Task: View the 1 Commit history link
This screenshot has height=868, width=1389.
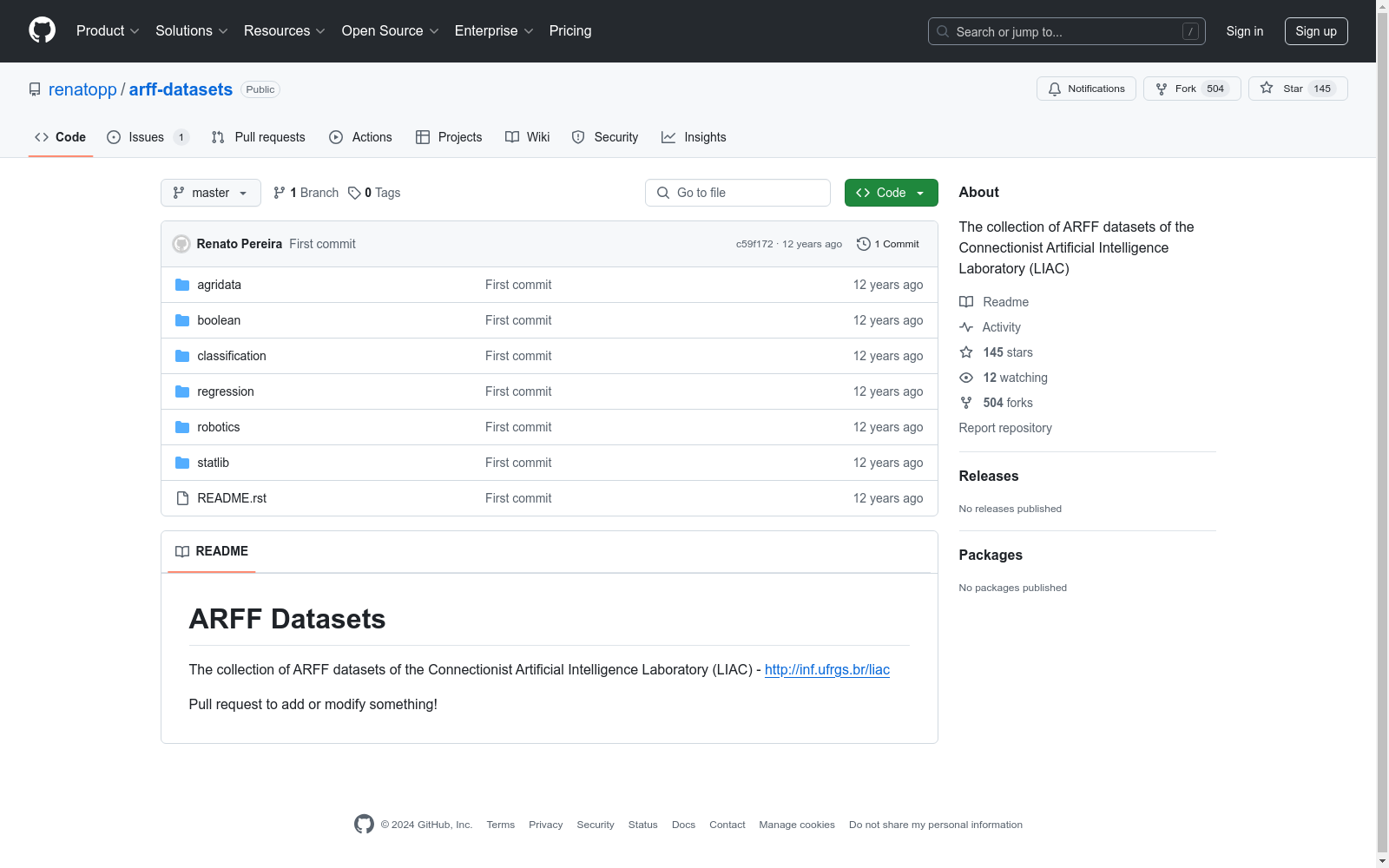Action: 888,244
